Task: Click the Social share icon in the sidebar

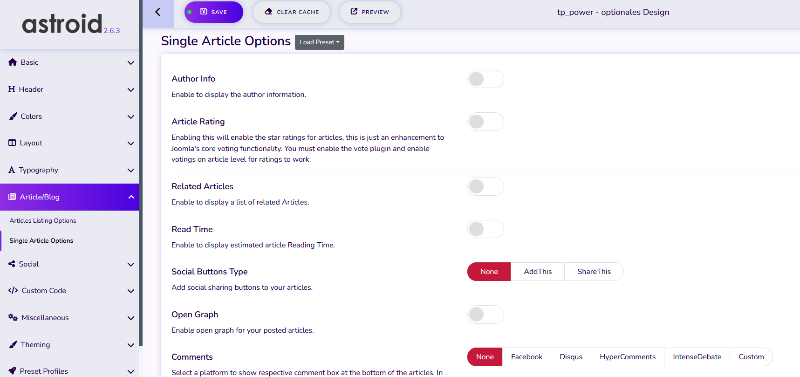Action: (12, 264)
